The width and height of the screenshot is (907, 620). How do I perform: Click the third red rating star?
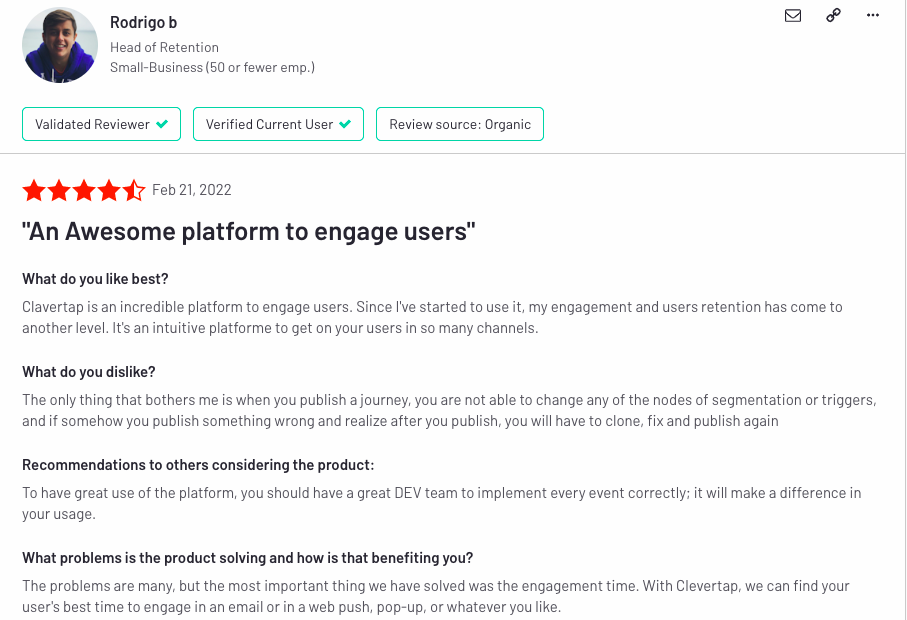pos(84,190)
